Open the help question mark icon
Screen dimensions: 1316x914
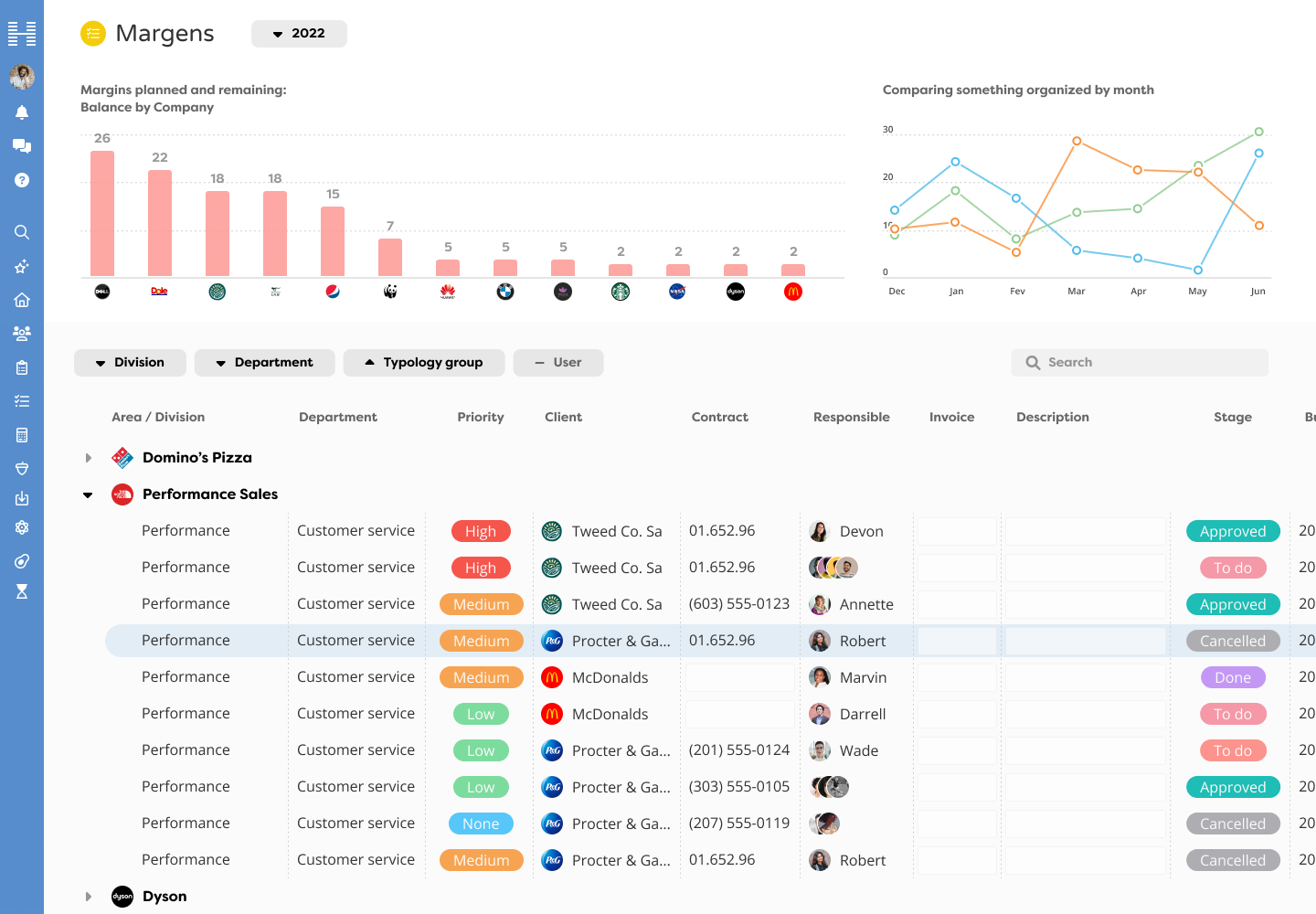(22, 180)
